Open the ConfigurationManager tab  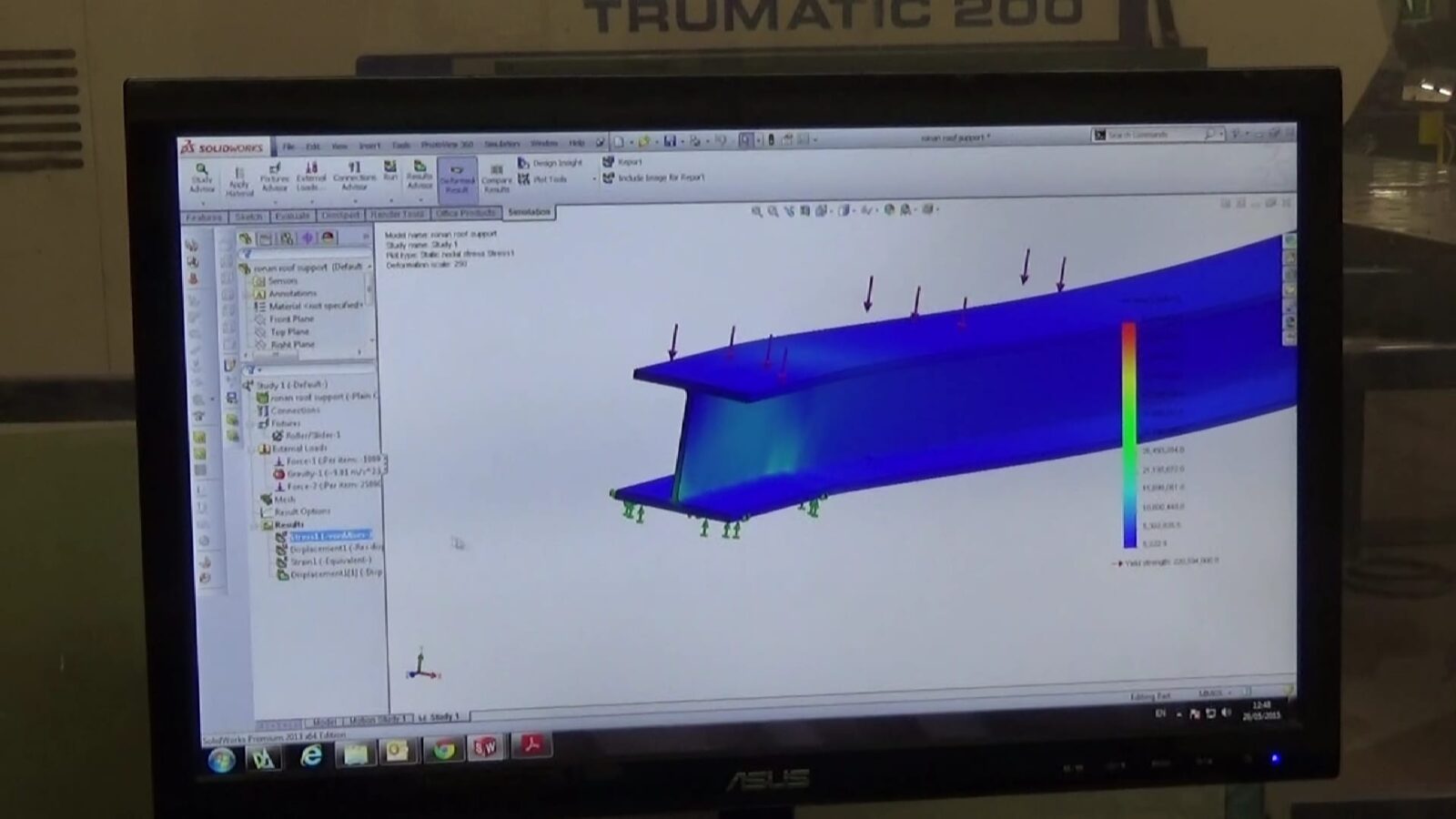point(287,238)
